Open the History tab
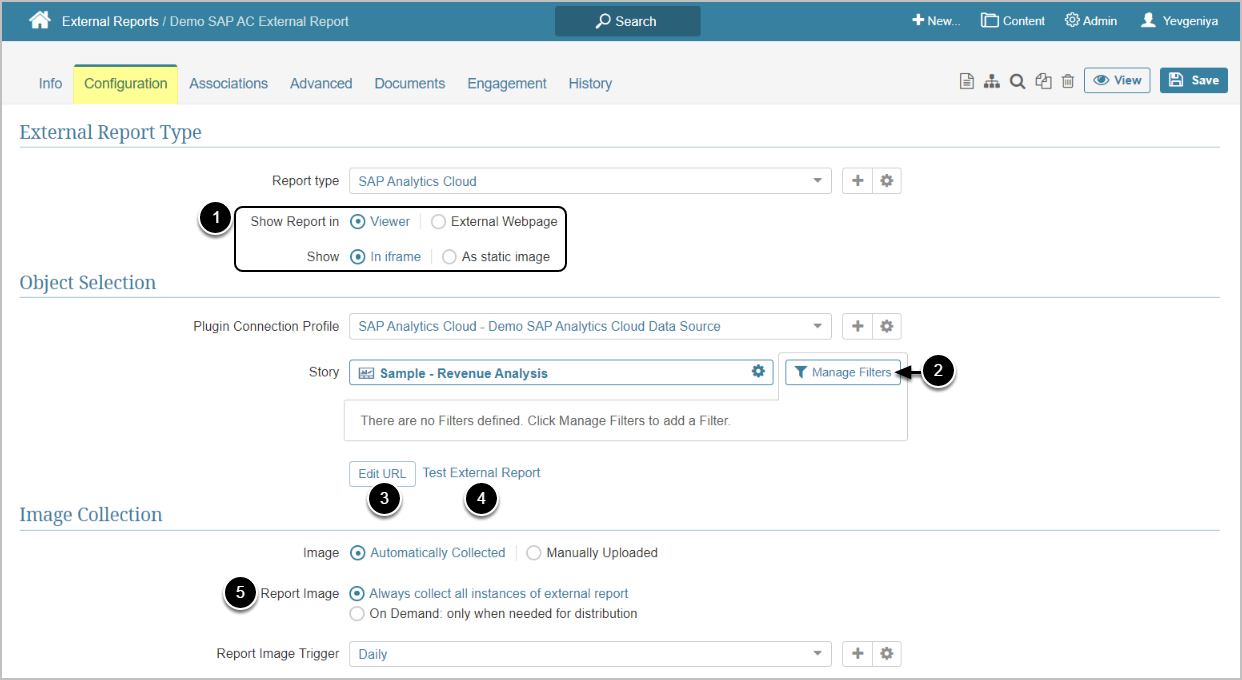Image resolution: width=1242 pixels, height=680 pixels. [x=590, y=84]
